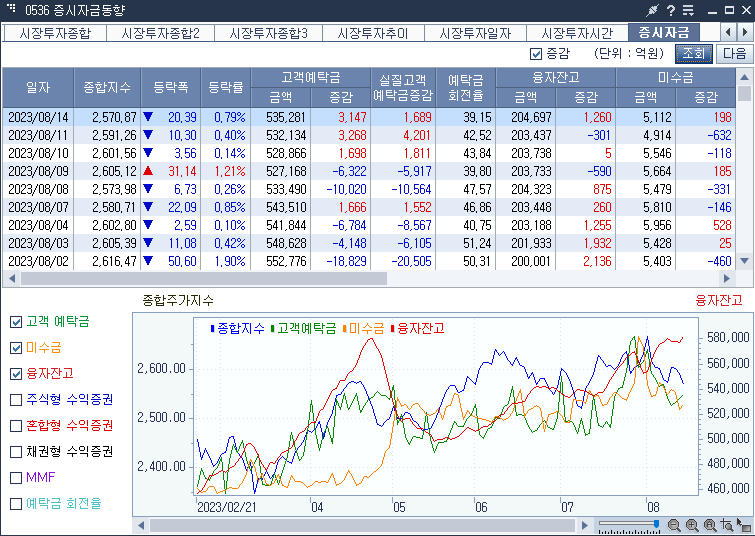Click the 2,616.47 index value
This screenshot has height=536, width=755.
pyautogui.click(x=114, y=261)
